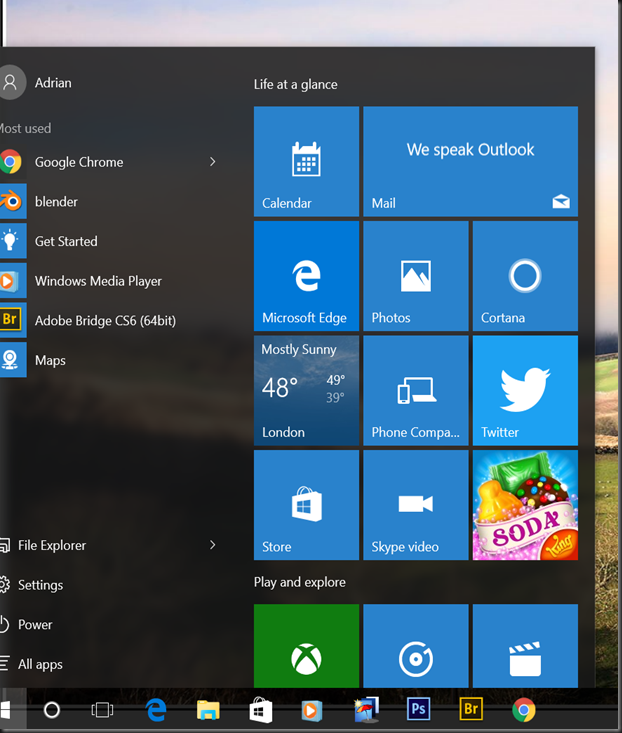This screenshot has width=622, height=733.
Task: Open the Skype video tile
Action: (415, 505)
